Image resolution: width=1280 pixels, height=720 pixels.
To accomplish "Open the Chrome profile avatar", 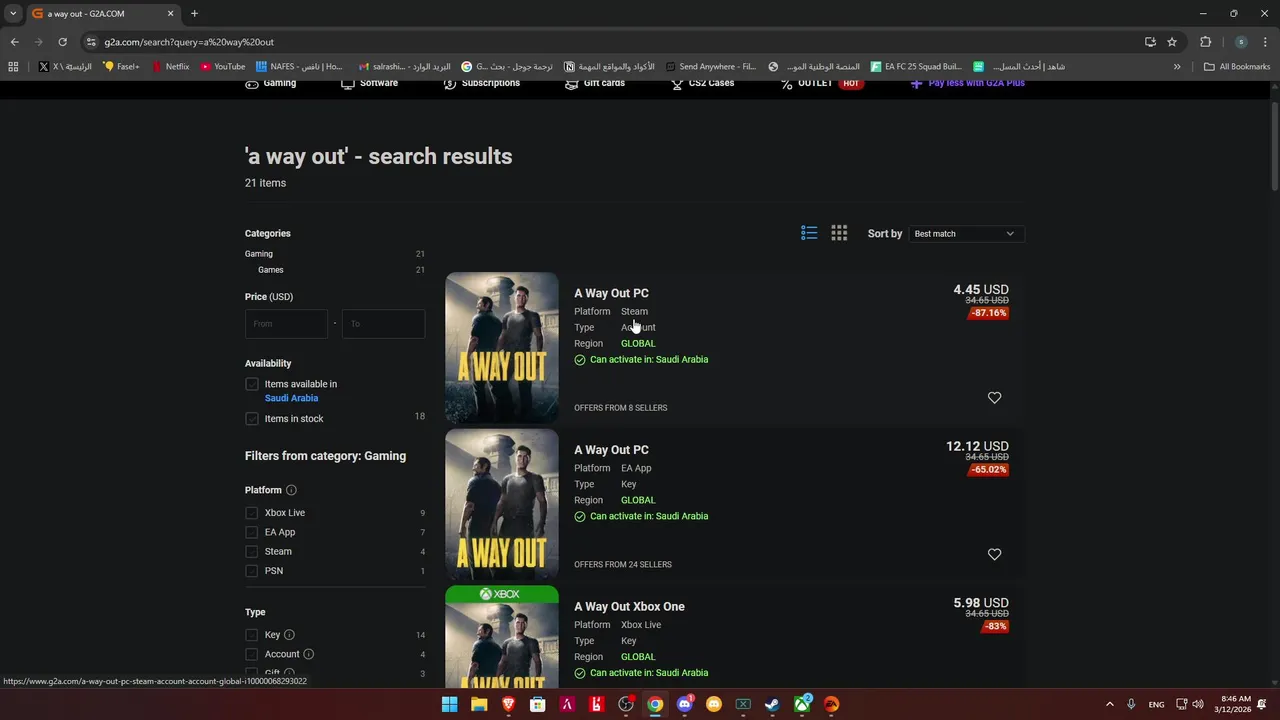I will pyautogui.click(x=1241, y=42).
